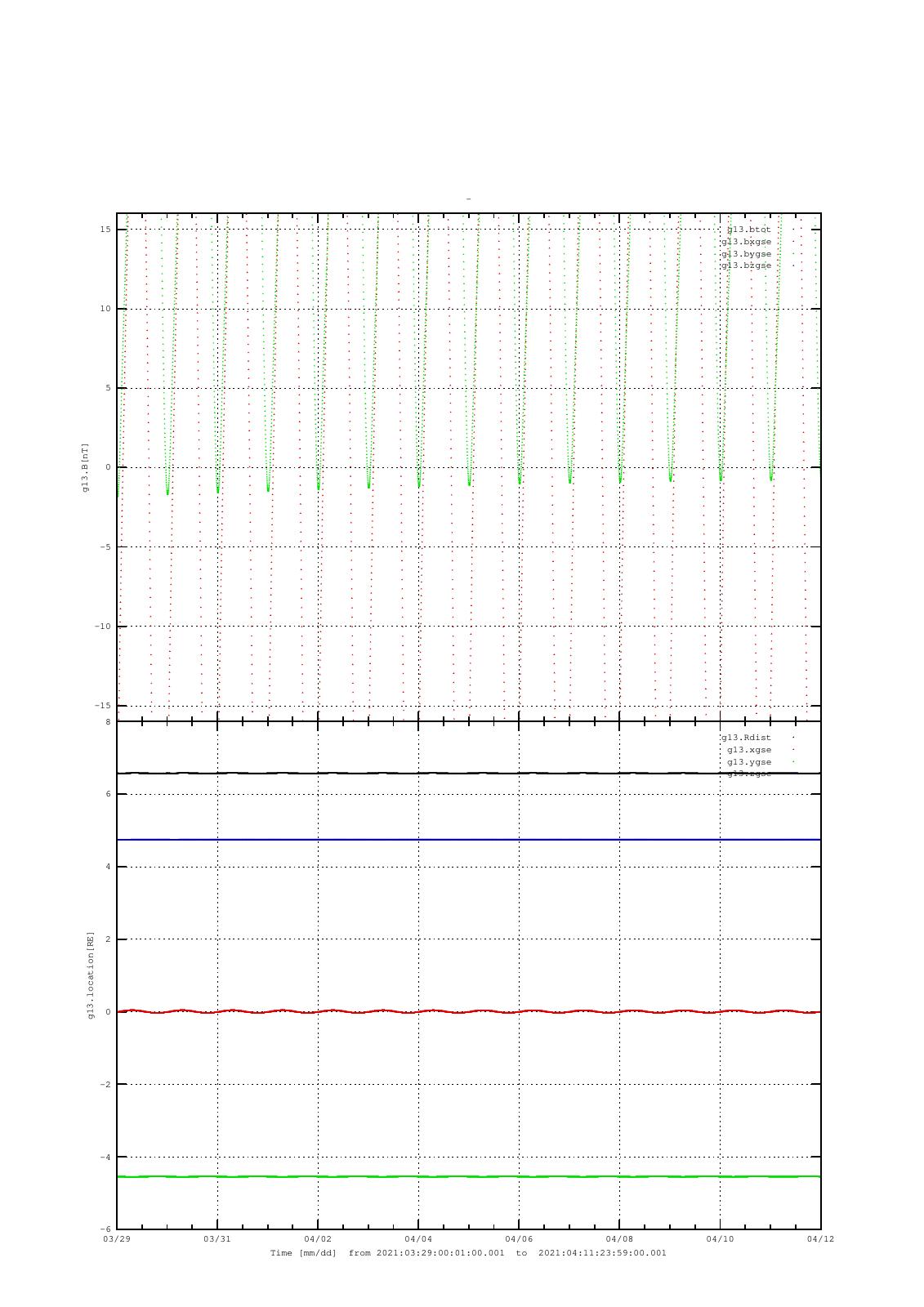Viewport: 924px width, 1307px height.
Task: Click the g13.B[nT] vertical axis title
Action: [85, 467]
